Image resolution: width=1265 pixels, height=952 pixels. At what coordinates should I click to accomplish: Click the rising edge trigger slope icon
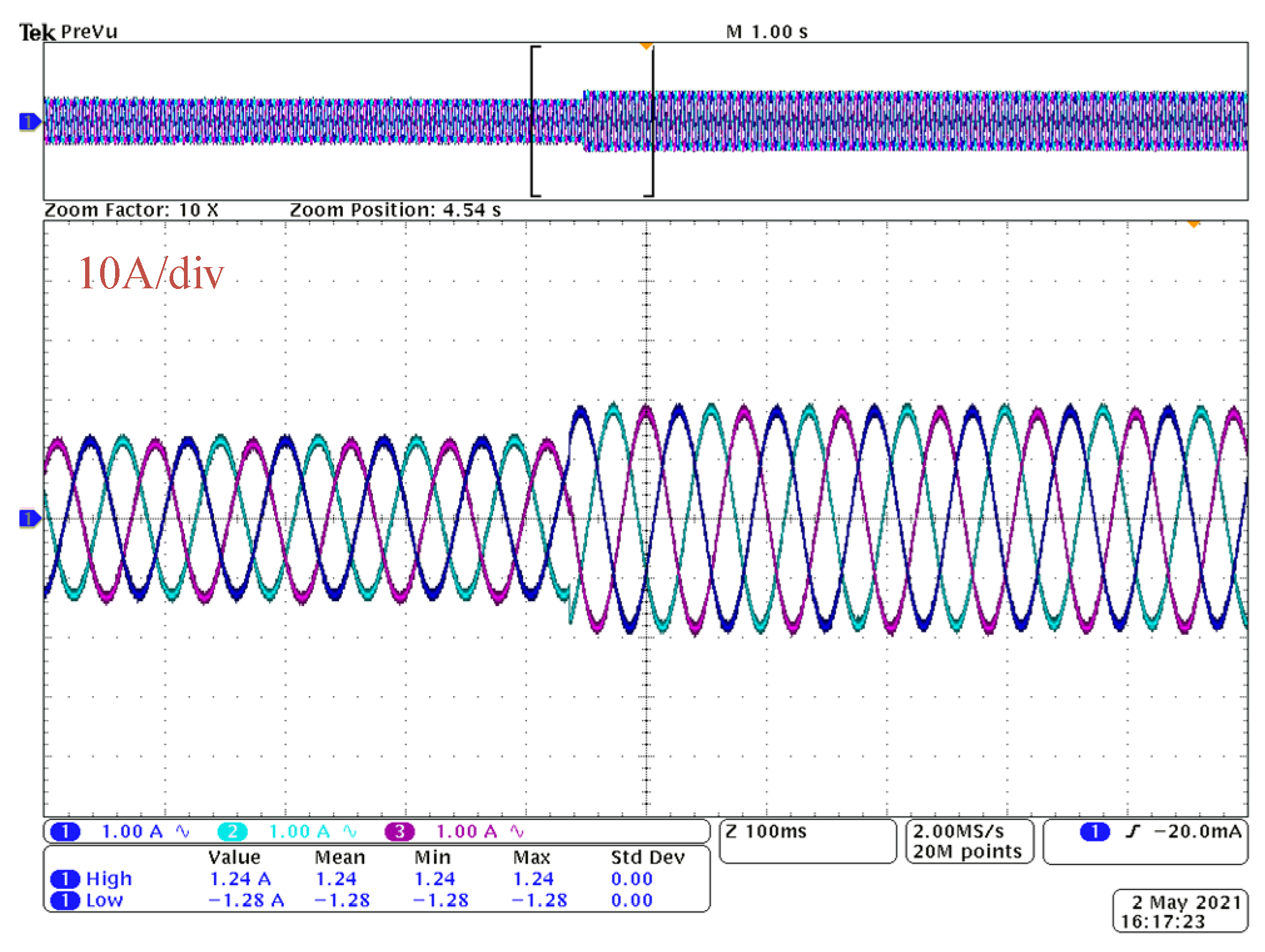1133,831
